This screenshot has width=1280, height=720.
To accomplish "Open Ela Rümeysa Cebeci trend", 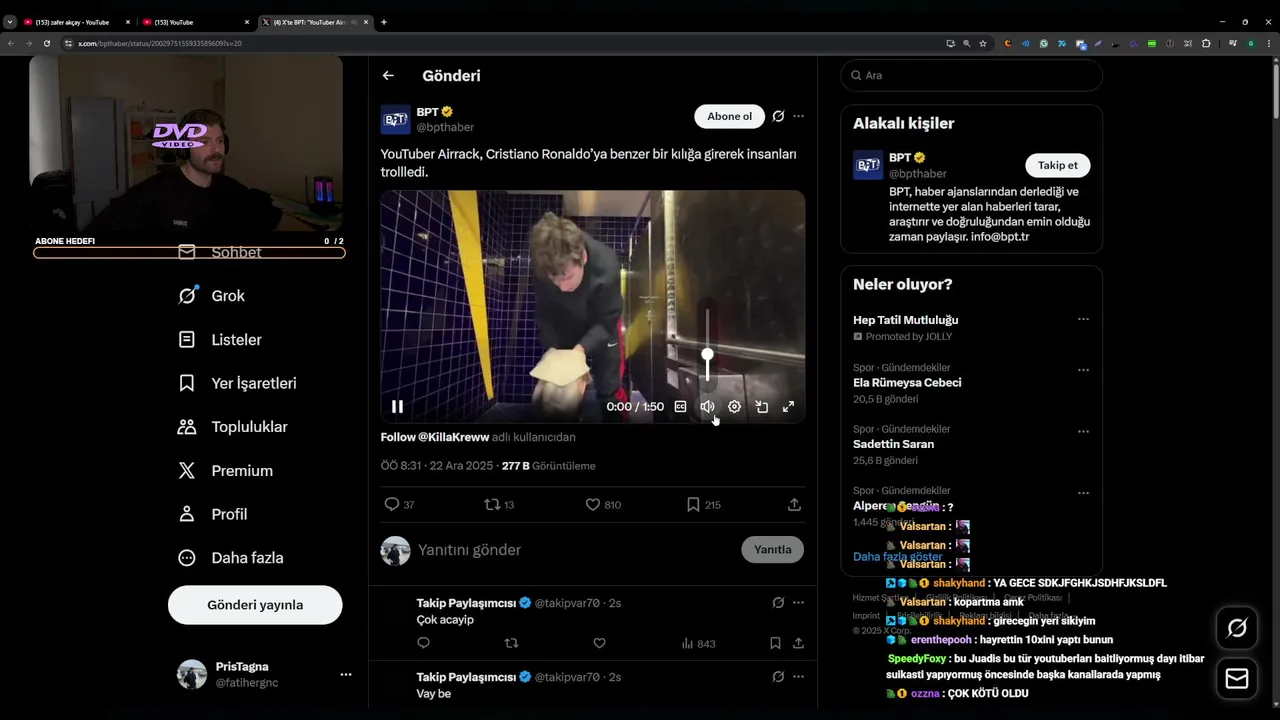I will (907, 383).
